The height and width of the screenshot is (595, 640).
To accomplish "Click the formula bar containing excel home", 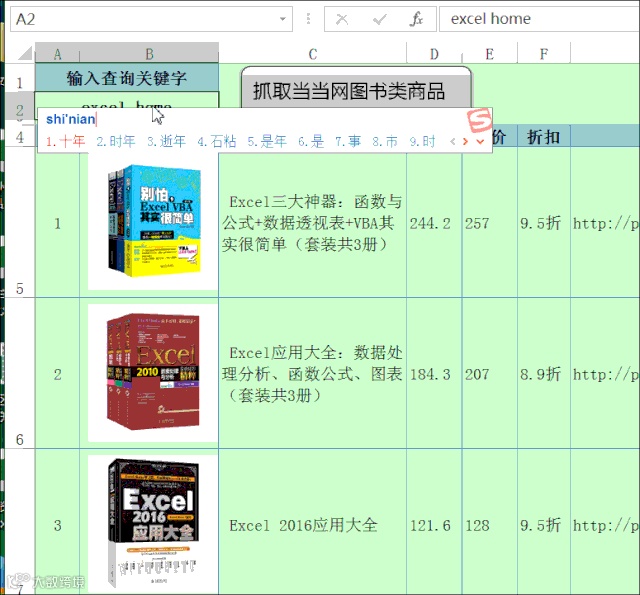I will pos(540,19).
